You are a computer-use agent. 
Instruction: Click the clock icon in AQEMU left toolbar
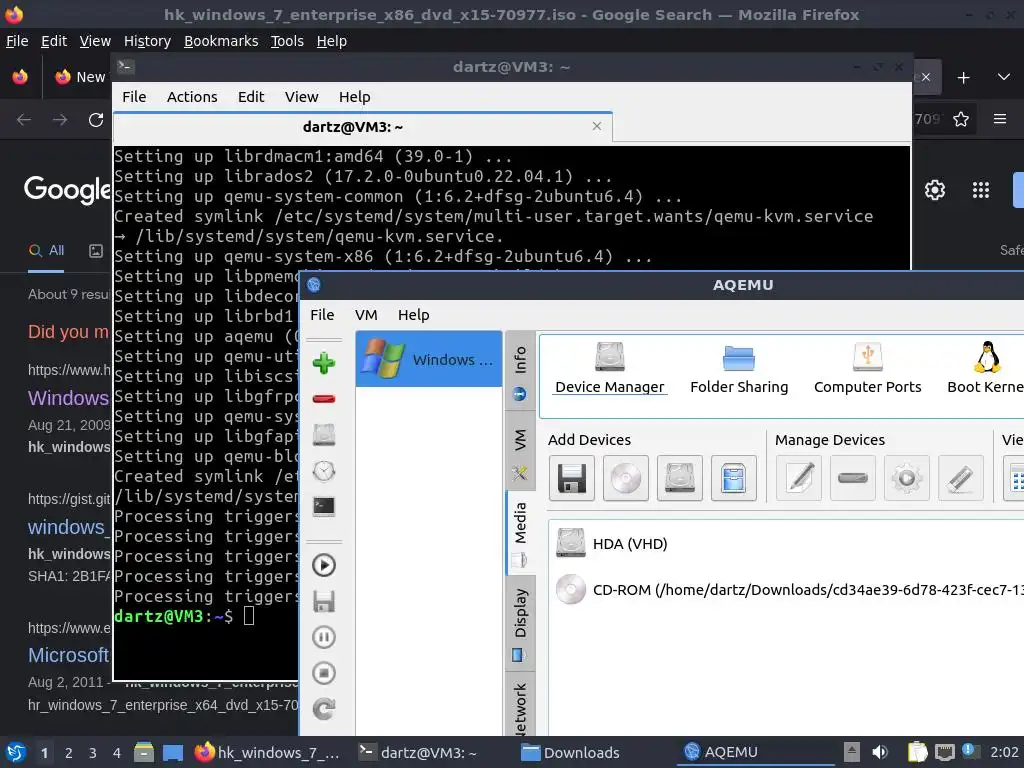324,471
